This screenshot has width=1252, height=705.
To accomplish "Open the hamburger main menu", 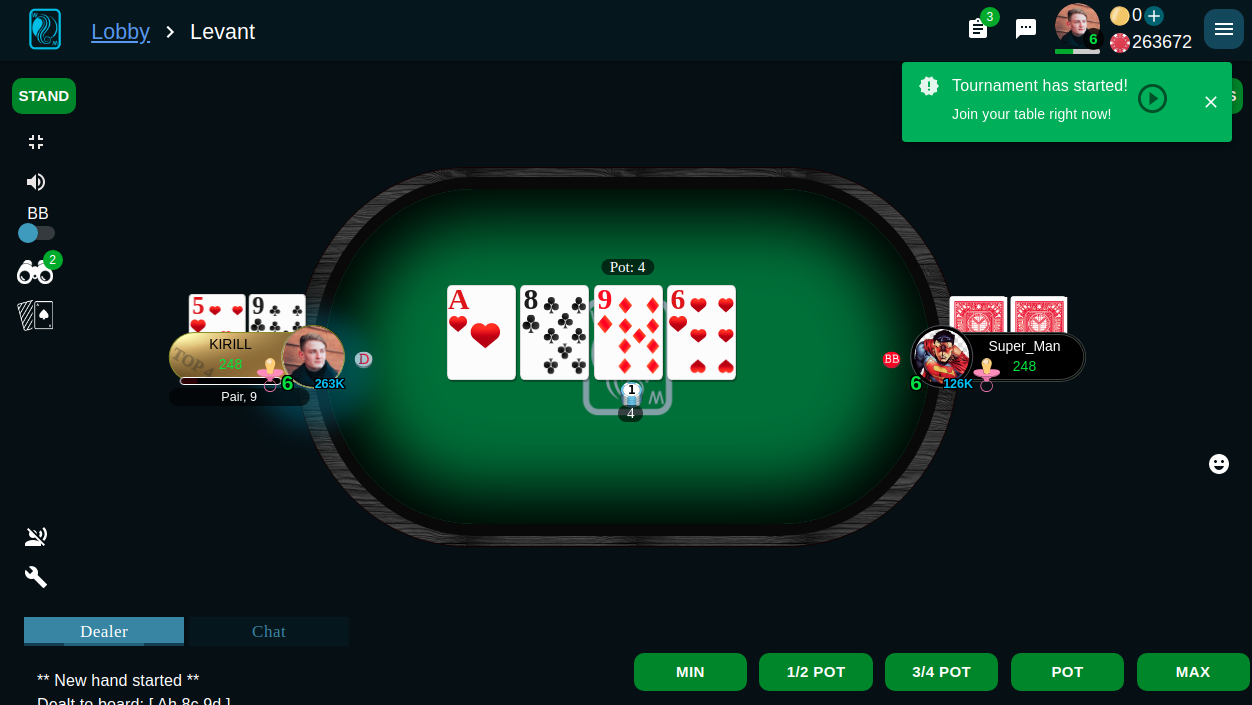I will [x=1224, y=29].
